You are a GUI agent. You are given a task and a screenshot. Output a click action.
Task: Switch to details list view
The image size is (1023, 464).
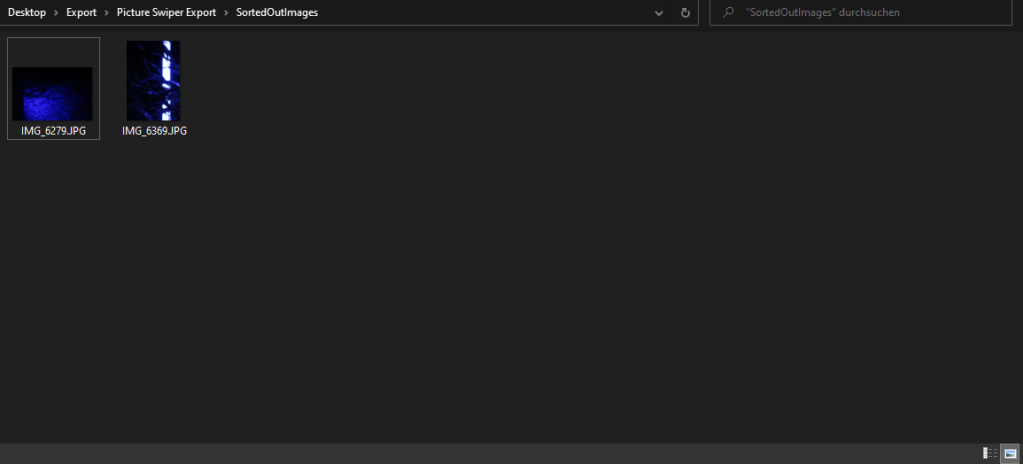click(x=991, y=453)
